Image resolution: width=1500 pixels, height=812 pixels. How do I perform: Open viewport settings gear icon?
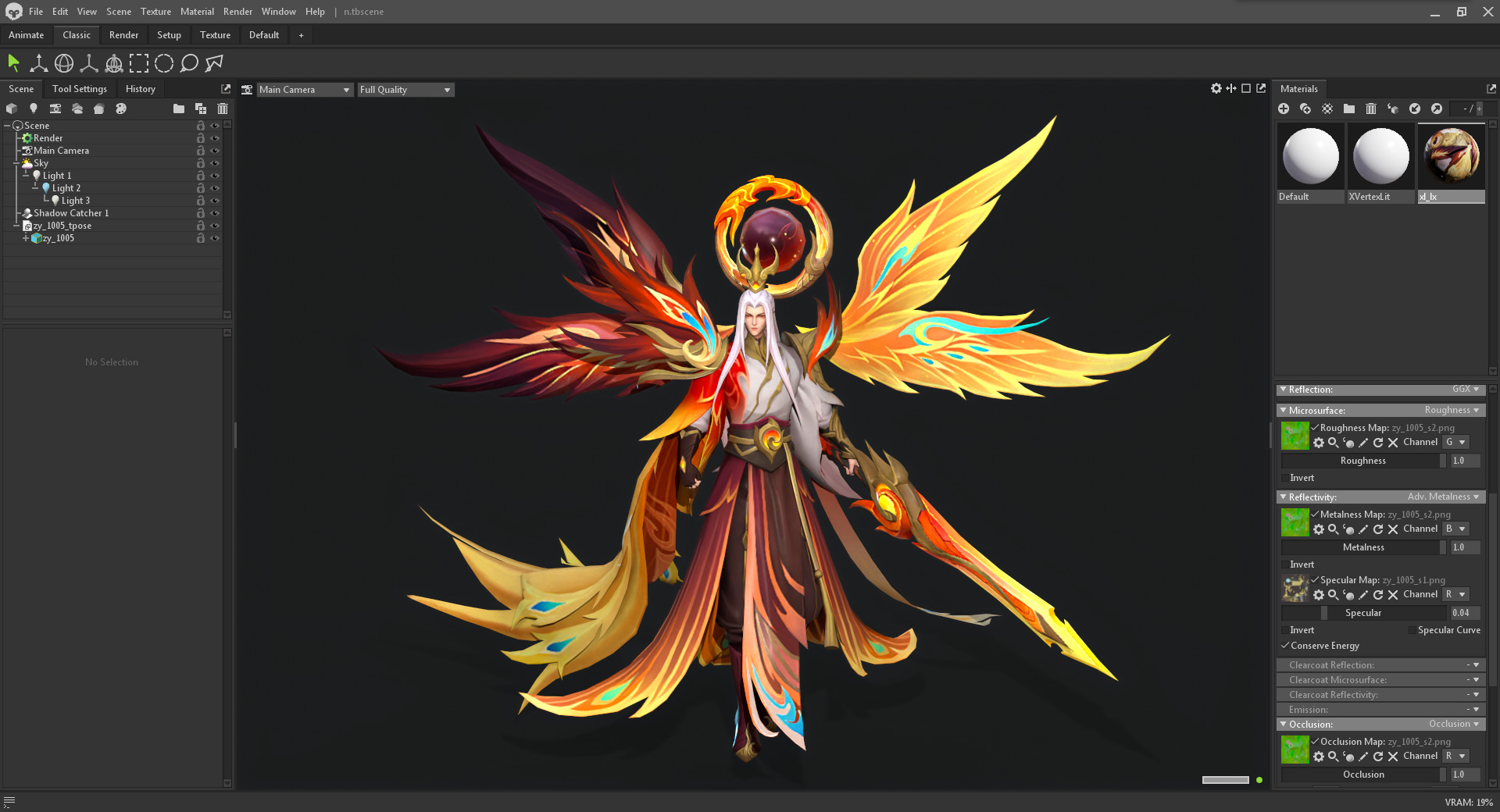1216,89
